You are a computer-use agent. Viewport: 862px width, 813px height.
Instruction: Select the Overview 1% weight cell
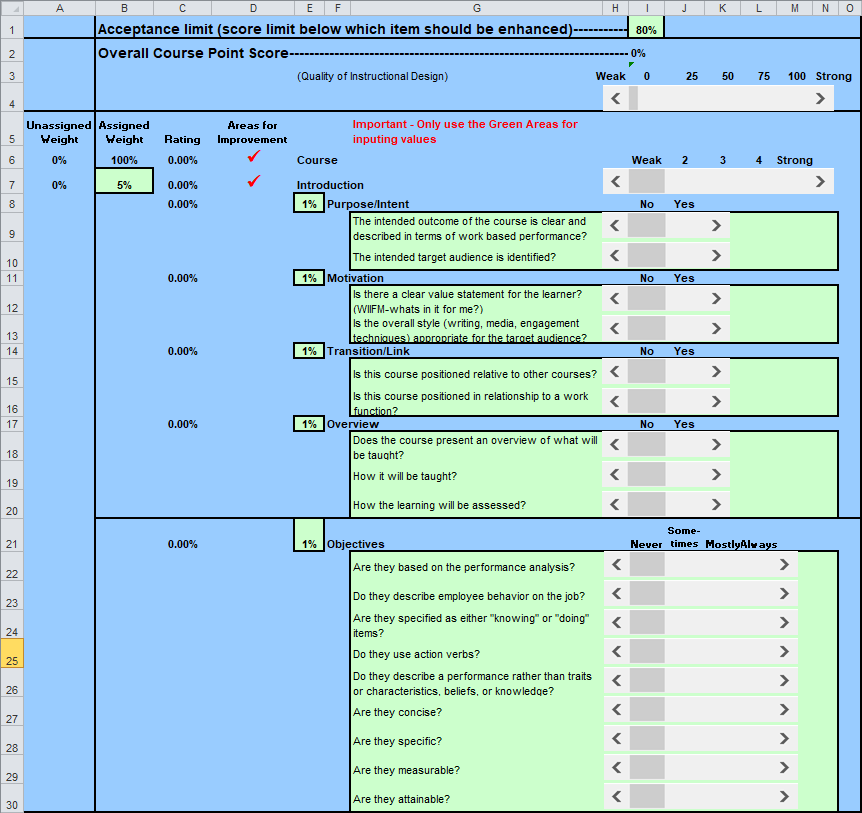(309, 424)
